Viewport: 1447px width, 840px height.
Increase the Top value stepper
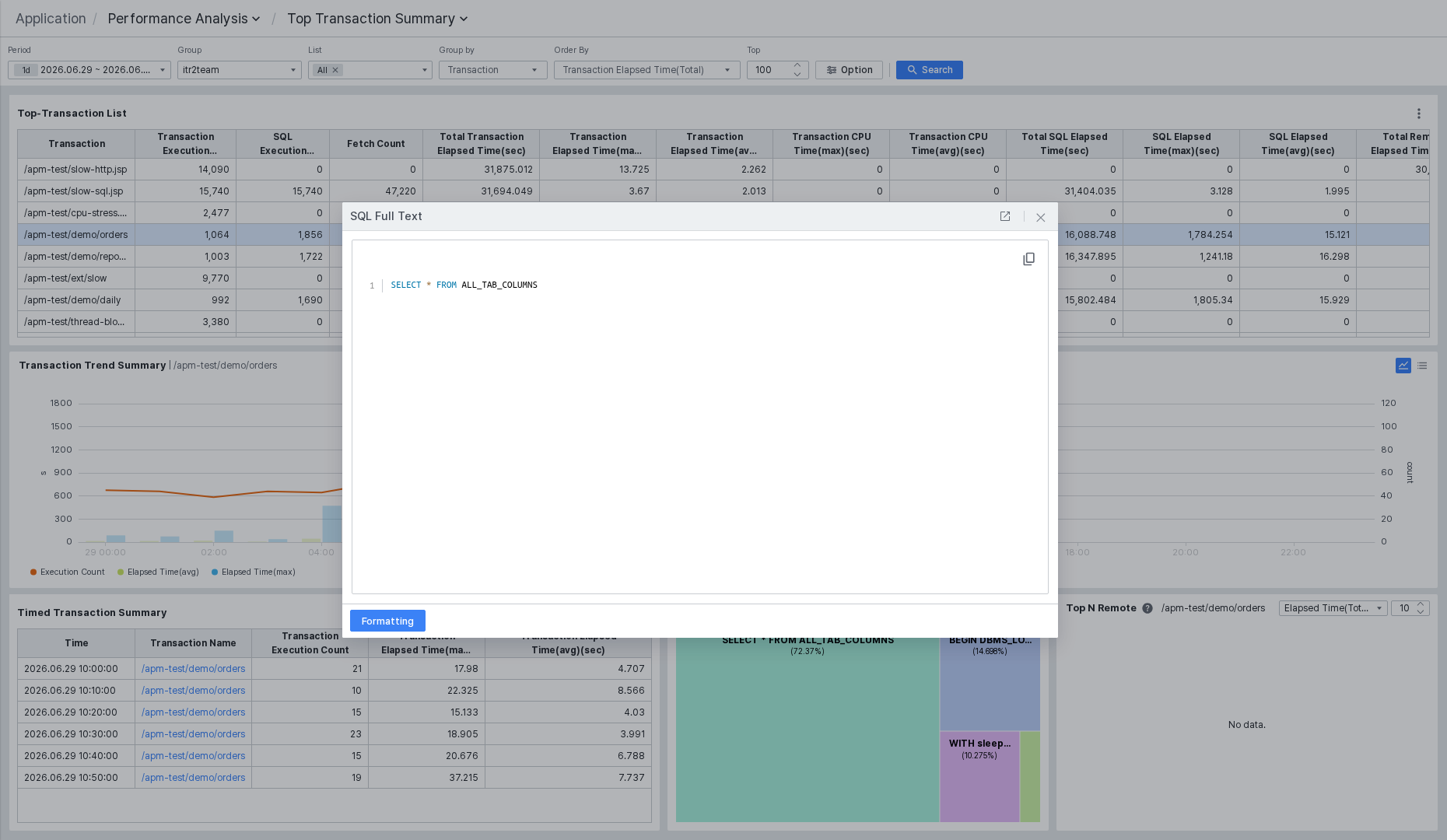(797, 65)
